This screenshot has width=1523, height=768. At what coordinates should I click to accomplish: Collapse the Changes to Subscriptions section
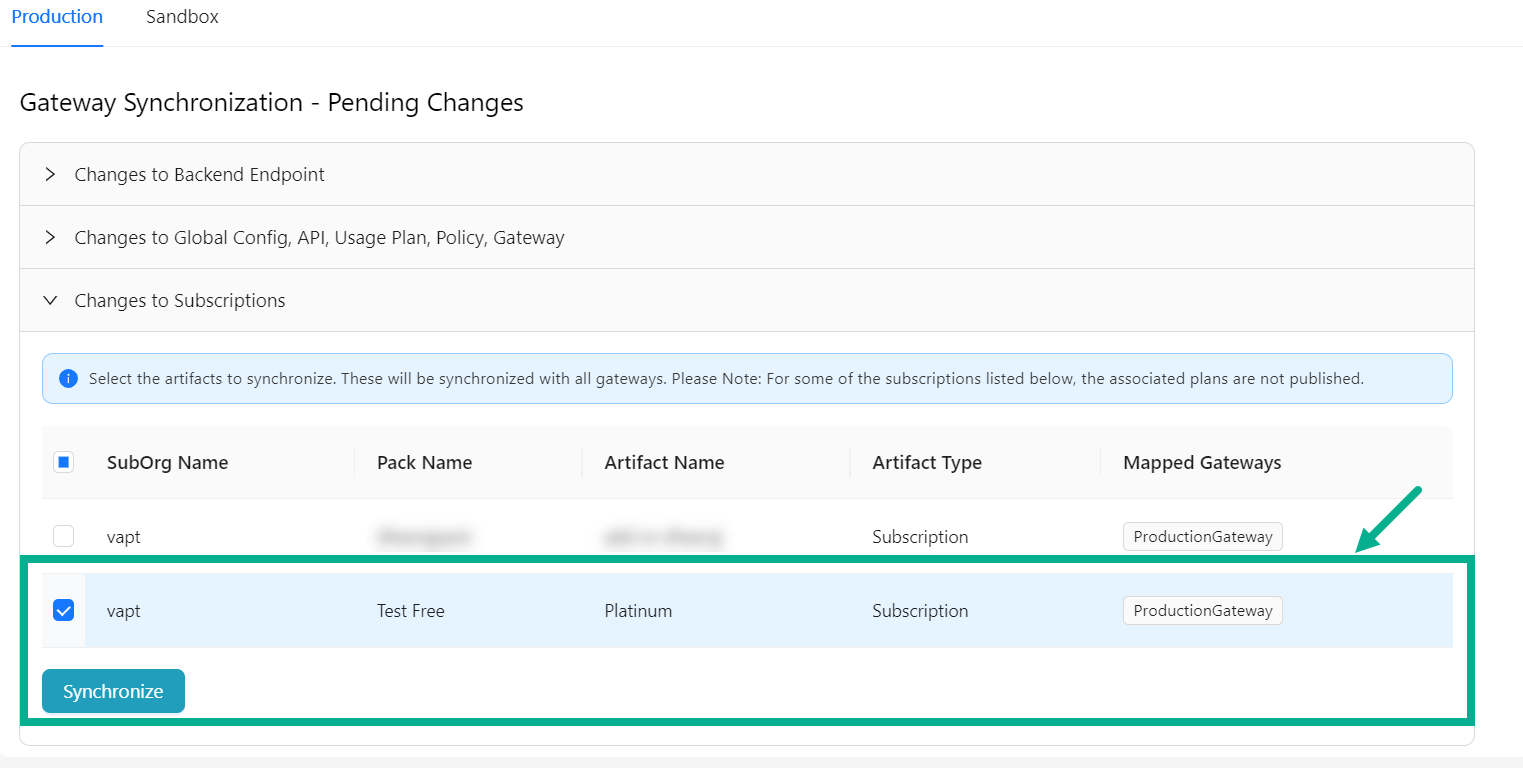(179, 301)
